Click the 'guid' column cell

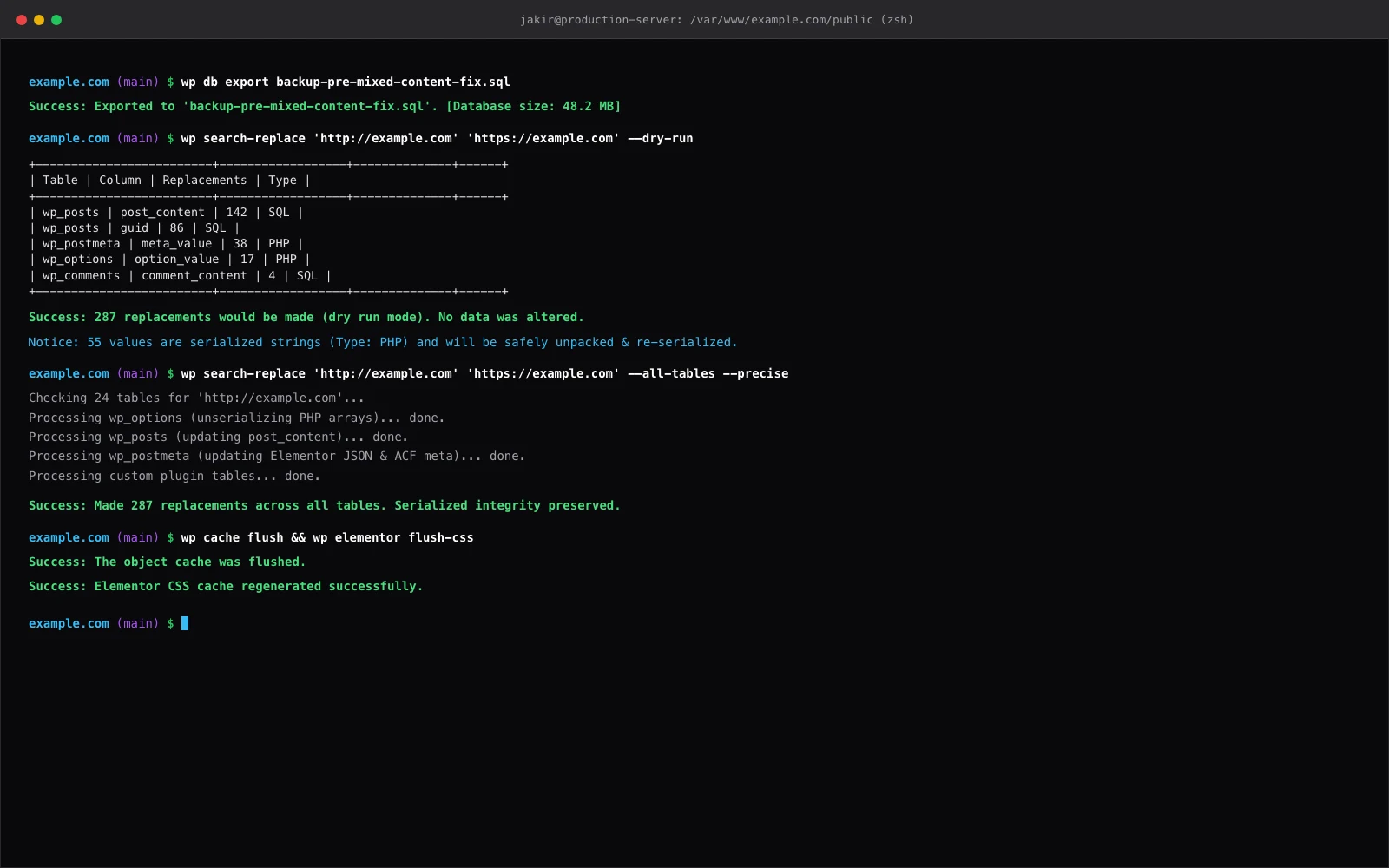coord(135,227)
